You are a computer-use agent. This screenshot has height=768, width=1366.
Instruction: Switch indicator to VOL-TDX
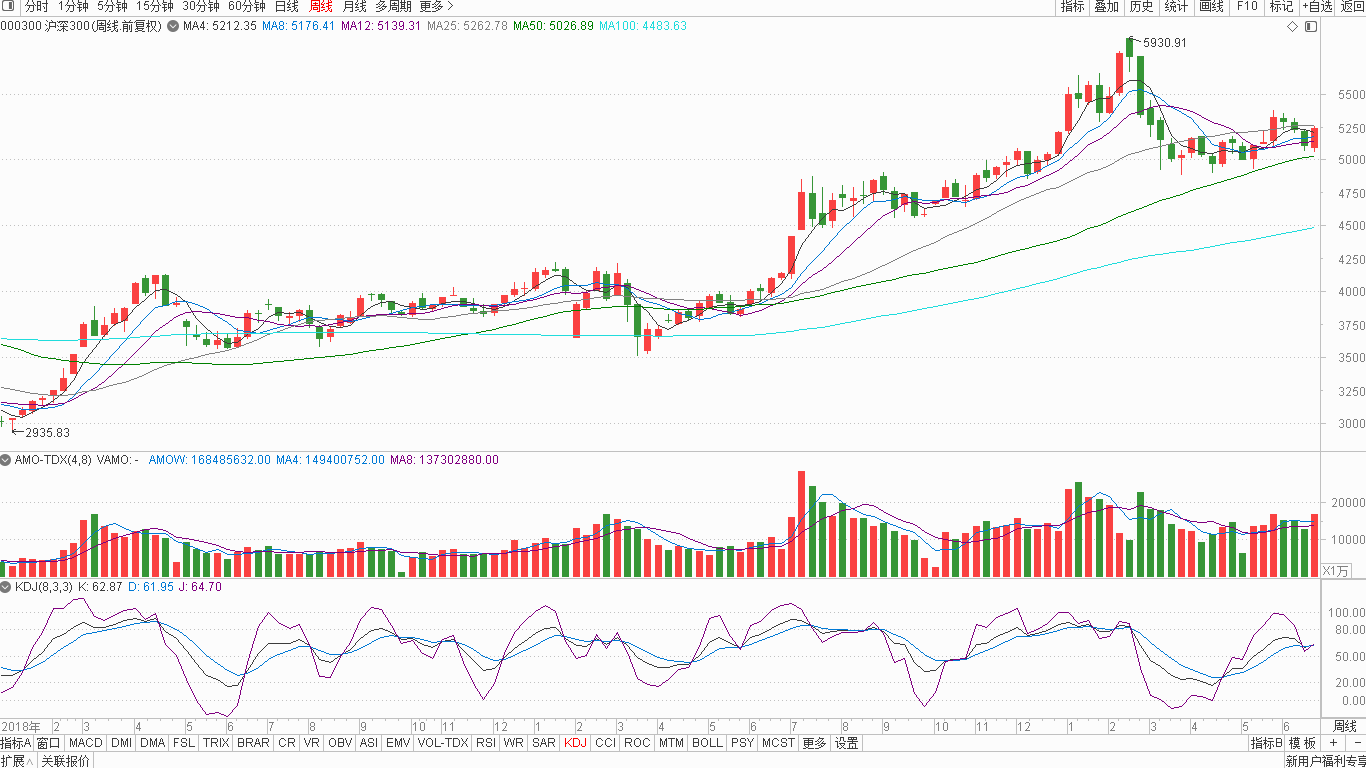[x=442, y=743]
